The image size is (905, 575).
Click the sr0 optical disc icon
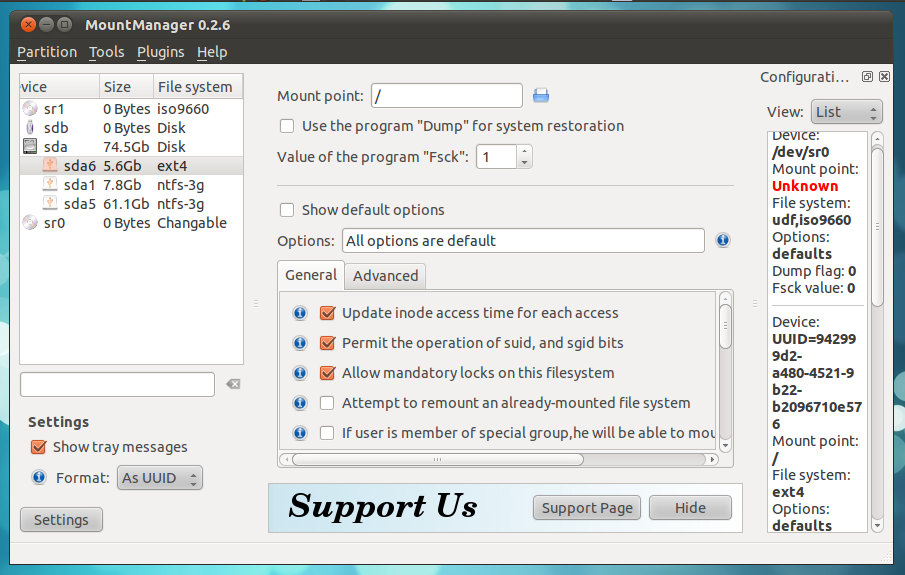click(30, 223)
